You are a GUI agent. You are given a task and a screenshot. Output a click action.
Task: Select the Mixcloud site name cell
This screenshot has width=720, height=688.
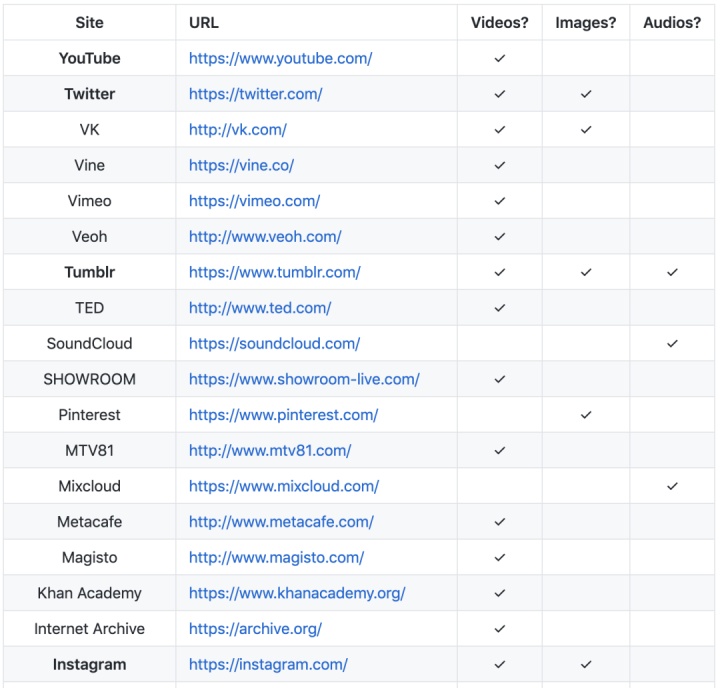(x=90, y=486)
